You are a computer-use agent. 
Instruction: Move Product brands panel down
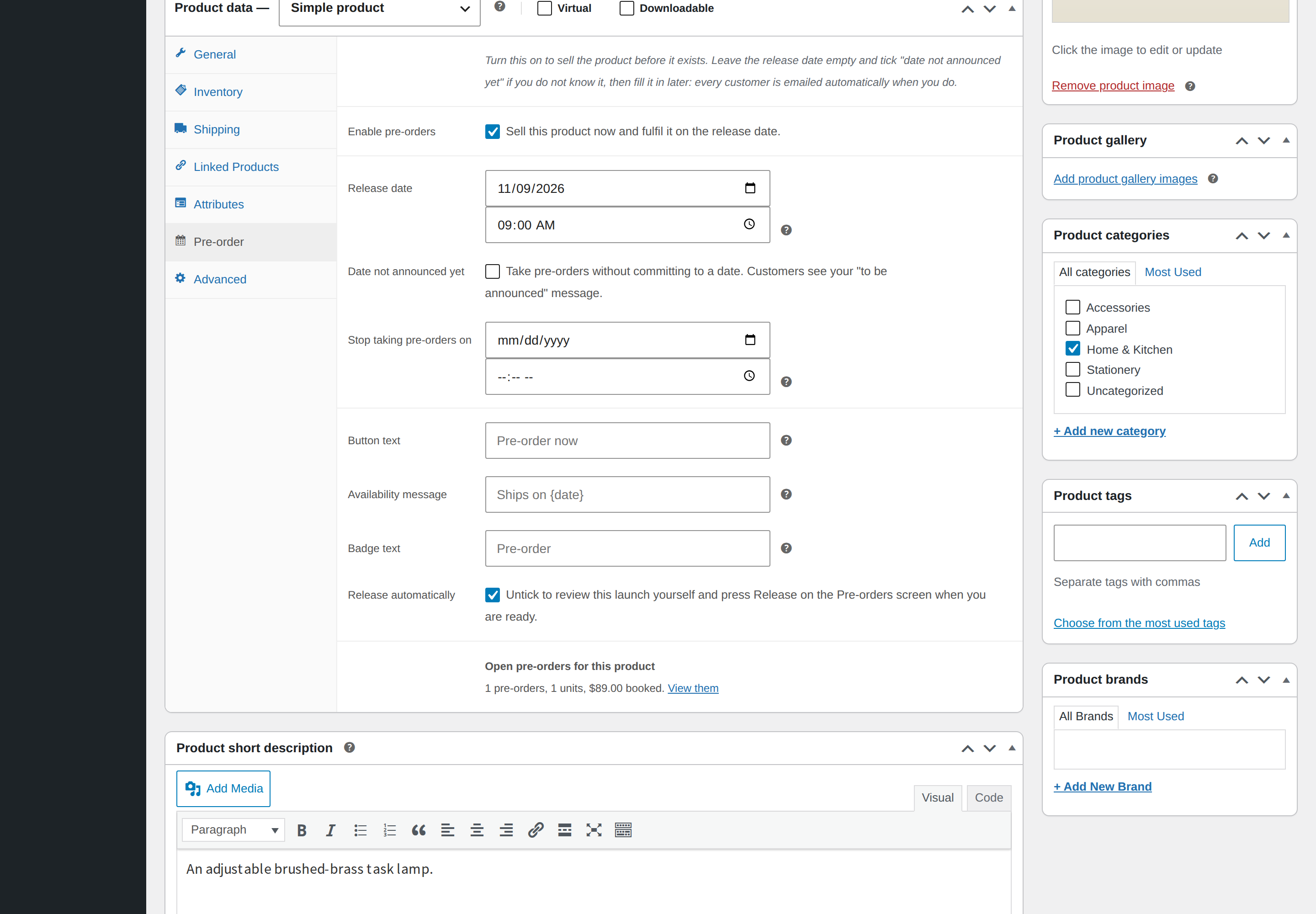pyautogui.click(x=1264, y=680)
